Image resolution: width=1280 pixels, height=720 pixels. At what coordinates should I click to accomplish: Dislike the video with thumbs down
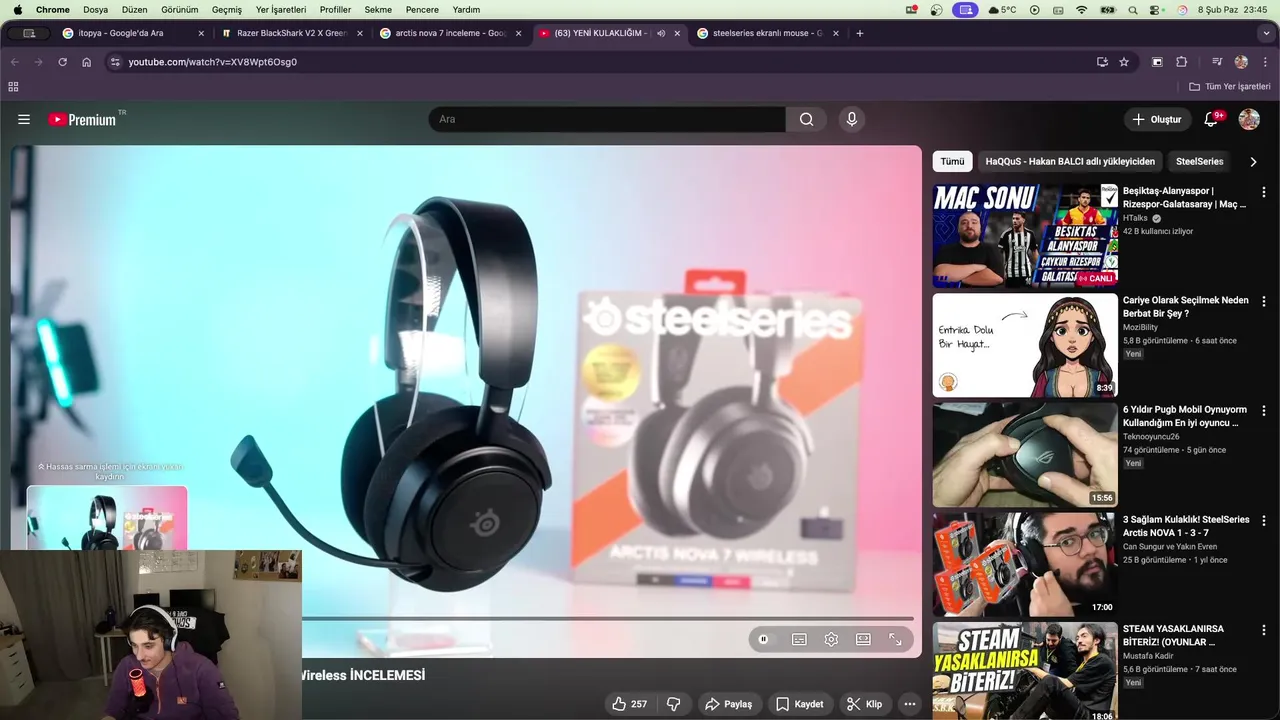(x=674, y=704)
